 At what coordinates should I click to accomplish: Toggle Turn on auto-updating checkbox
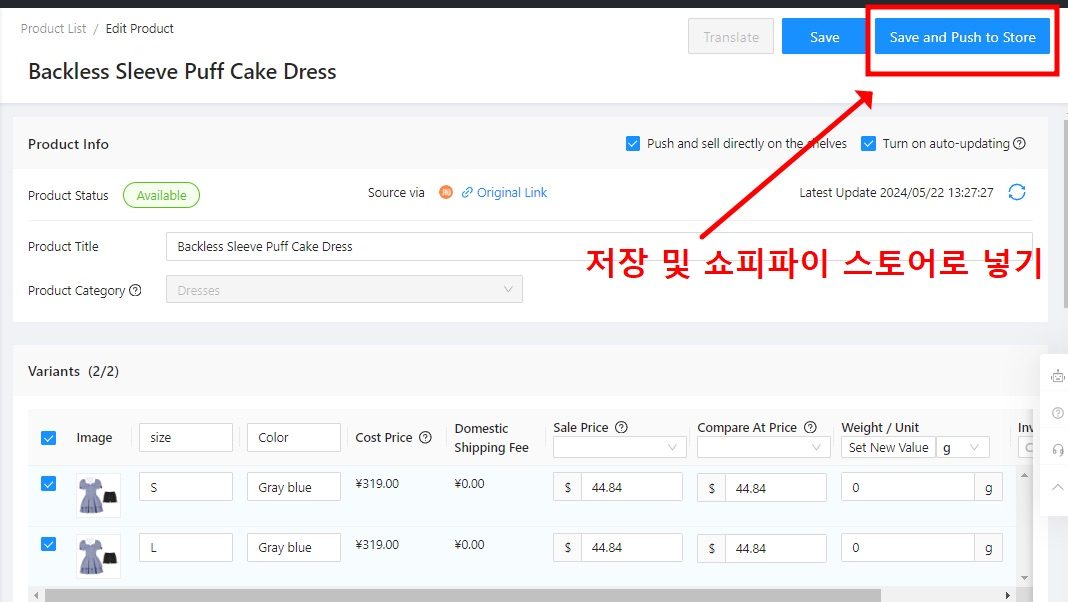868,144
